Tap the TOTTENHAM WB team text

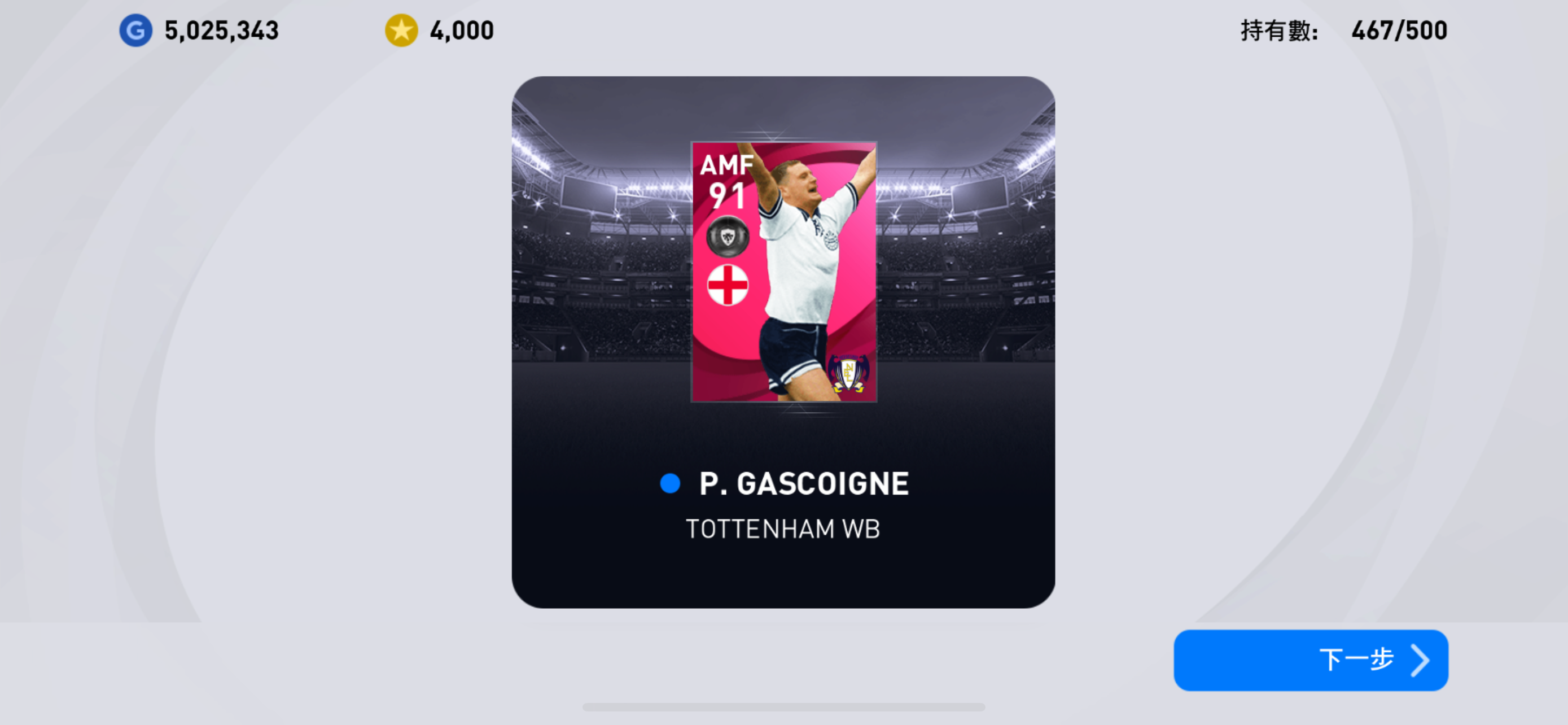tap(783, 529)
